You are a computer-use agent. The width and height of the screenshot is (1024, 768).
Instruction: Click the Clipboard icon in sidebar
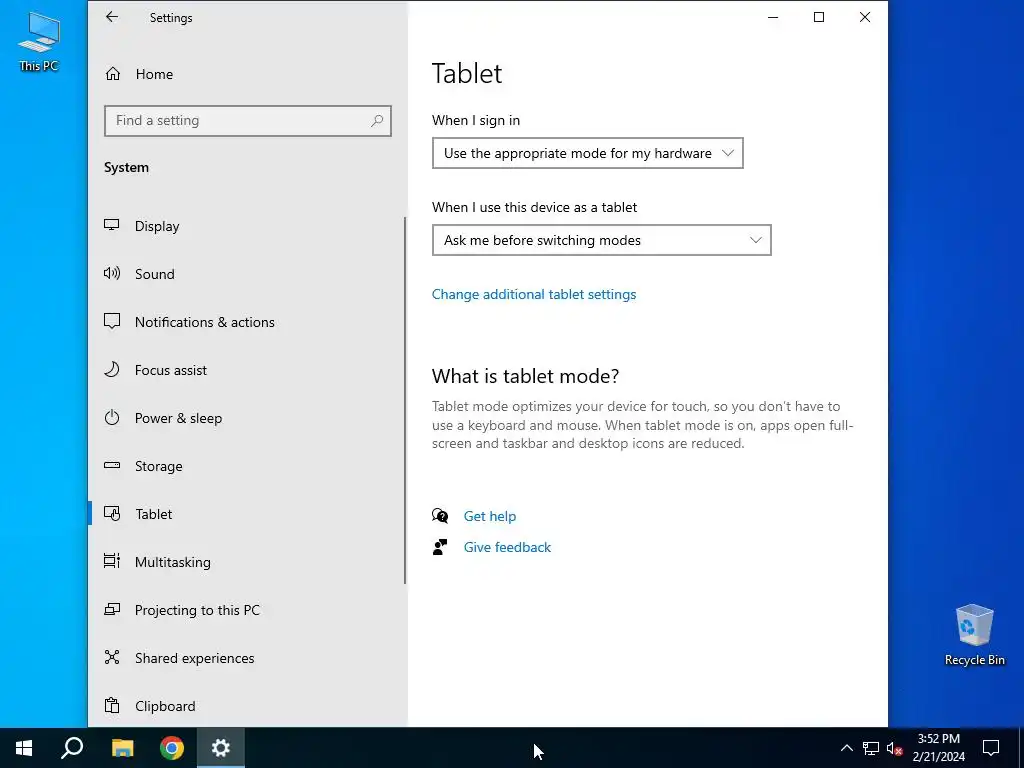112,705
